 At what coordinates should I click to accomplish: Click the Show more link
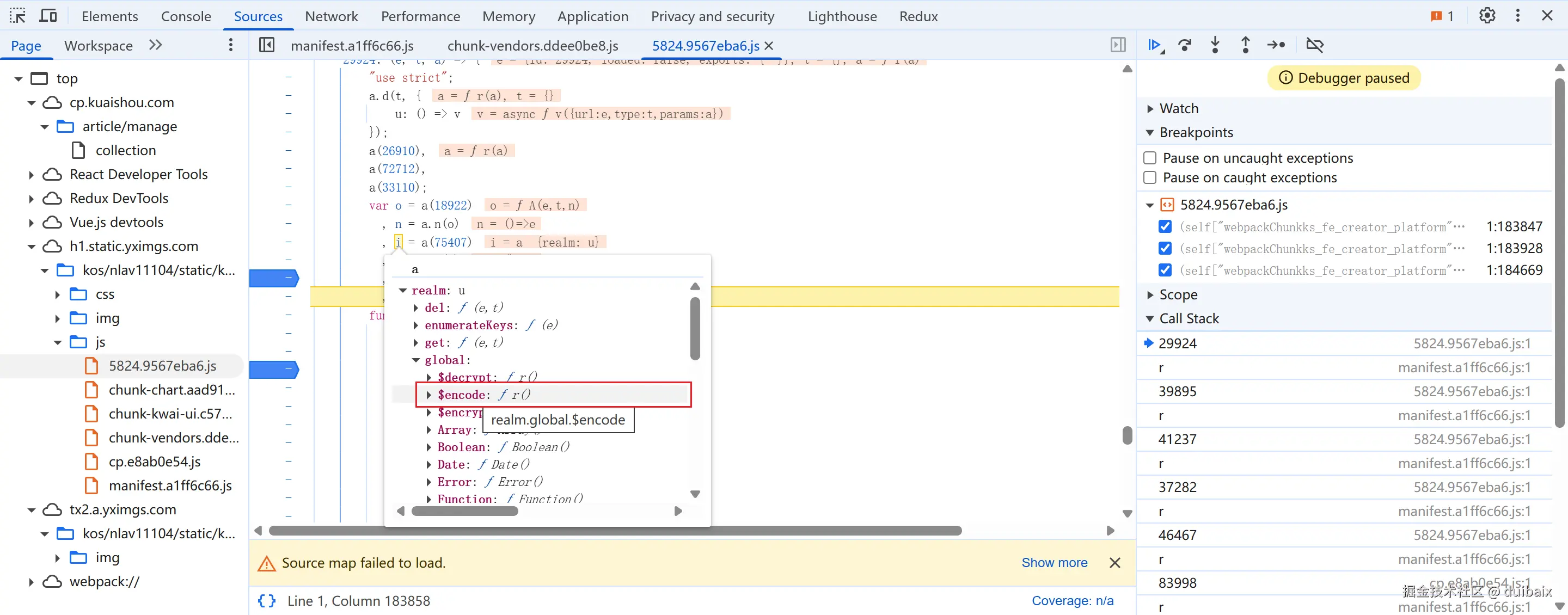(1054, 563)
